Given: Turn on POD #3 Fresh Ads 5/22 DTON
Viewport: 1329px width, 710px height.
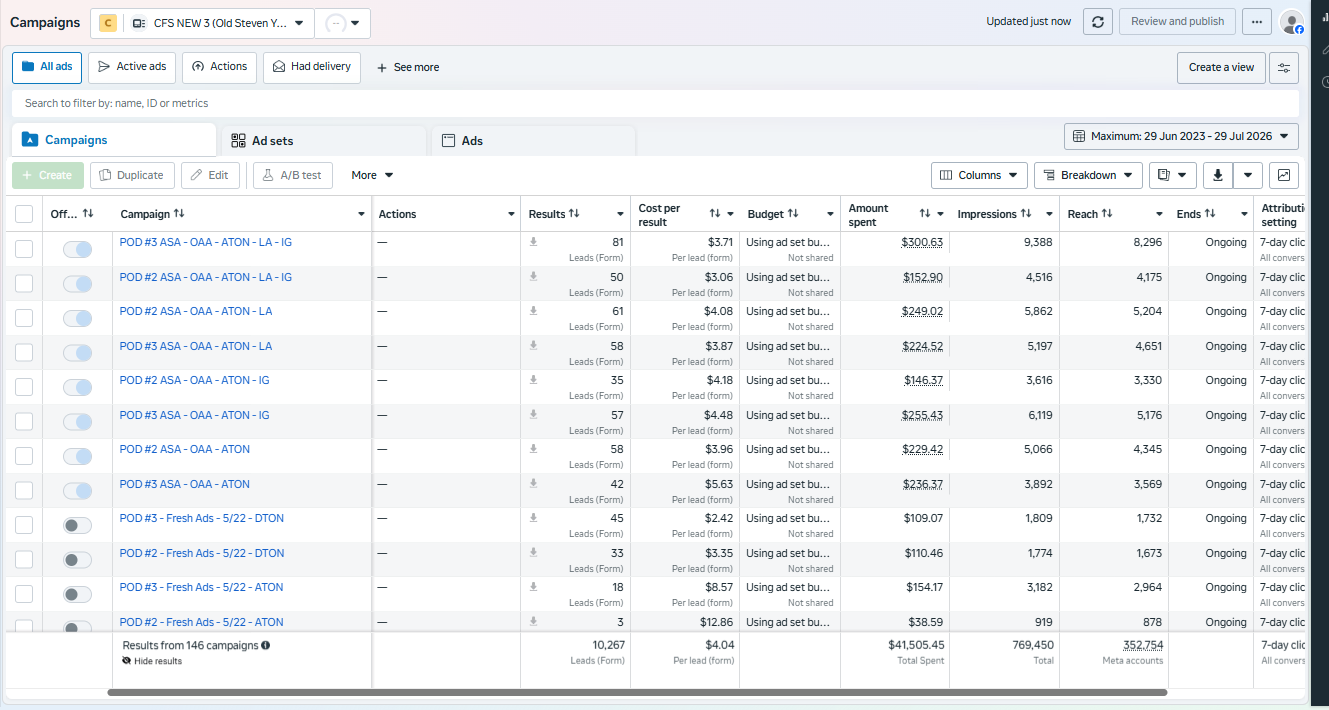Looking at the screenshot, I should pyautogui.click(x=77, y=525).
